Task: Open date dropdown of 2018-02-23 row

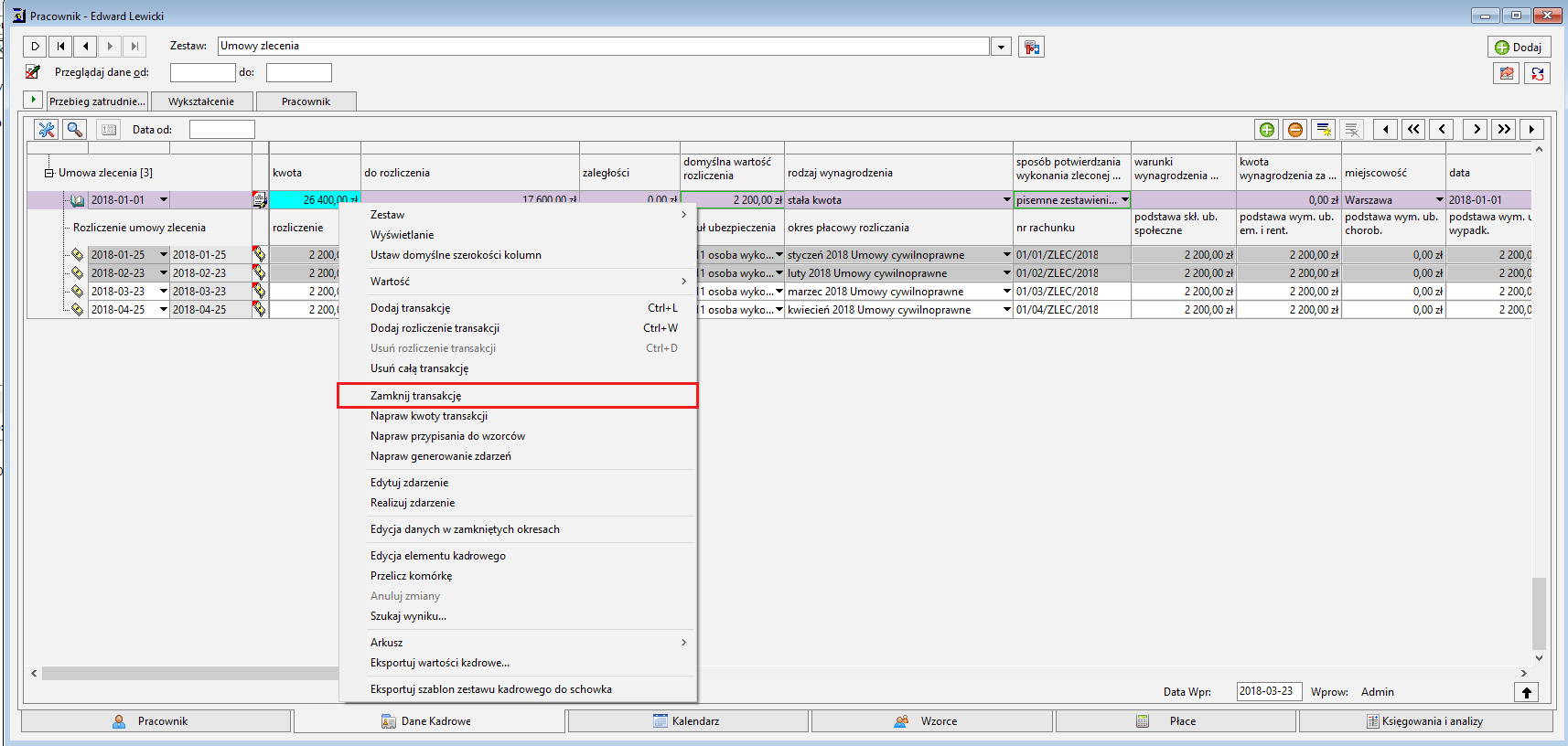Action: click(164, 273)
